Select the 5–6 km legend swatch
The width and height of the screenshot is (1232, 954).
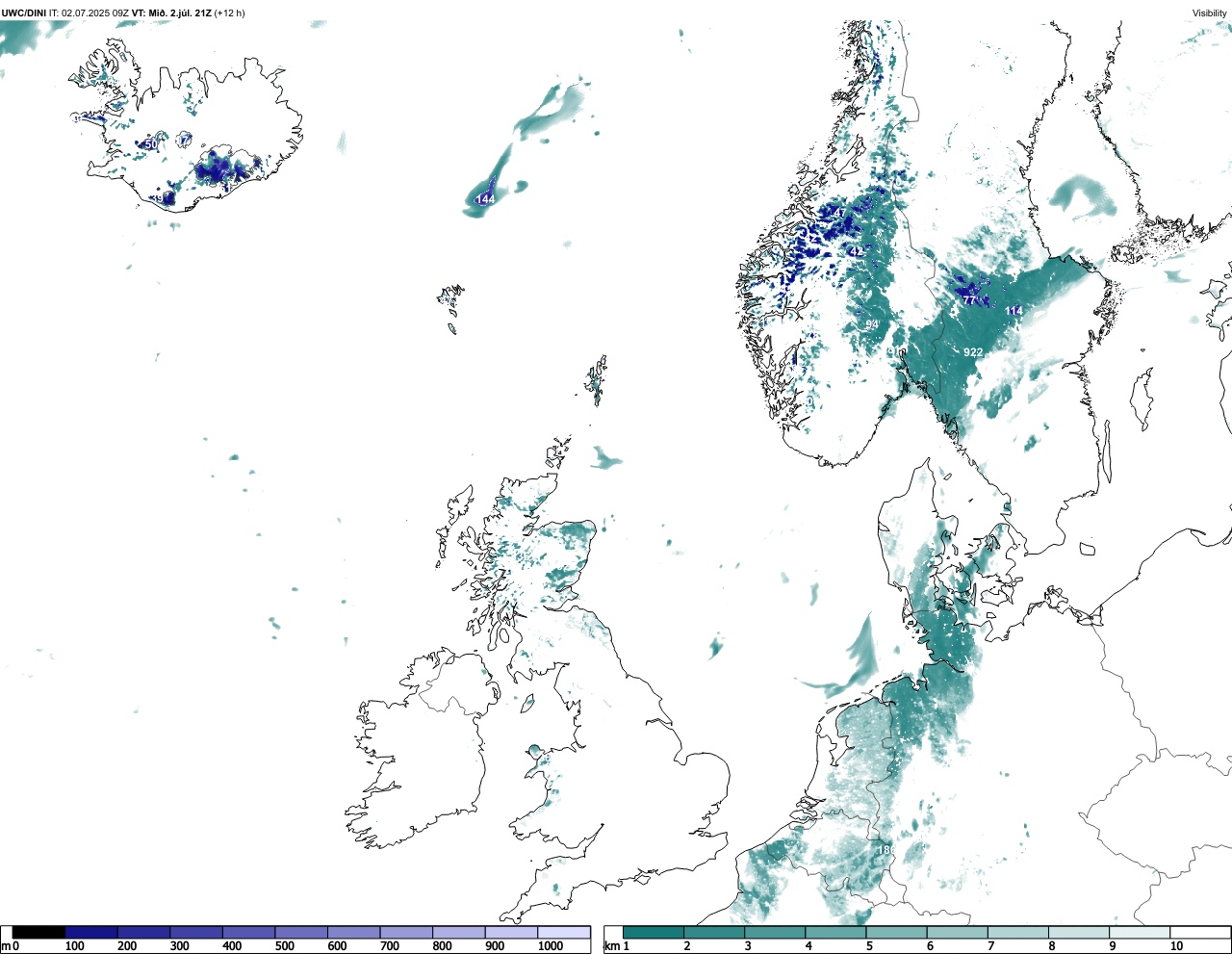pyautogui.click(x=897, y=932)
